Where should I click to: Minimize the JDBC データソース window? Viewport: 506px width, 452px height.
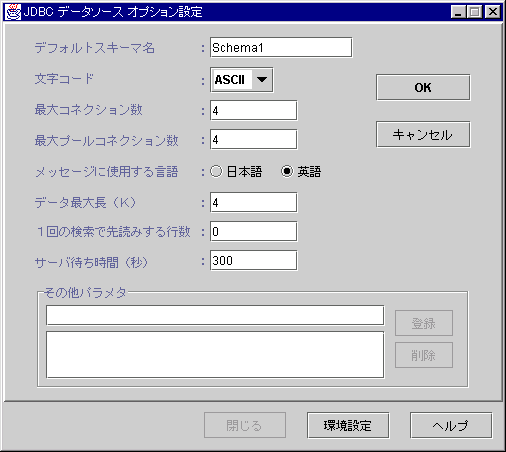pos(458,12)
